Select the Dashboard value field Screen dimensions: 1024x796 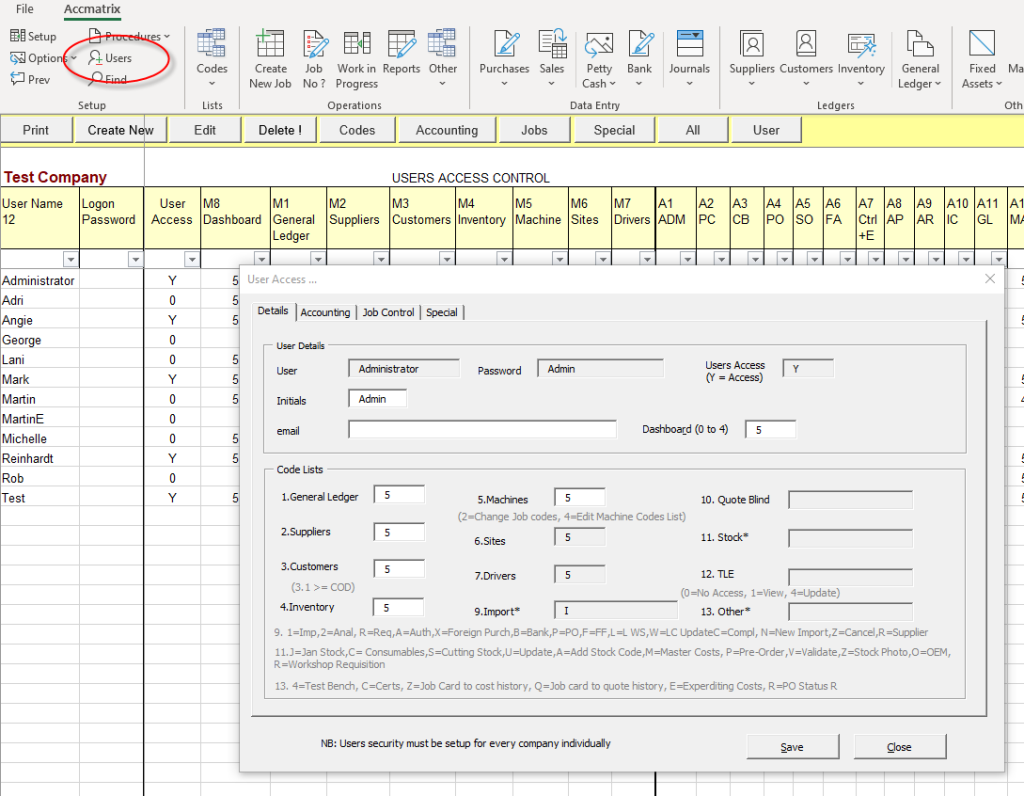click(770, 429)
